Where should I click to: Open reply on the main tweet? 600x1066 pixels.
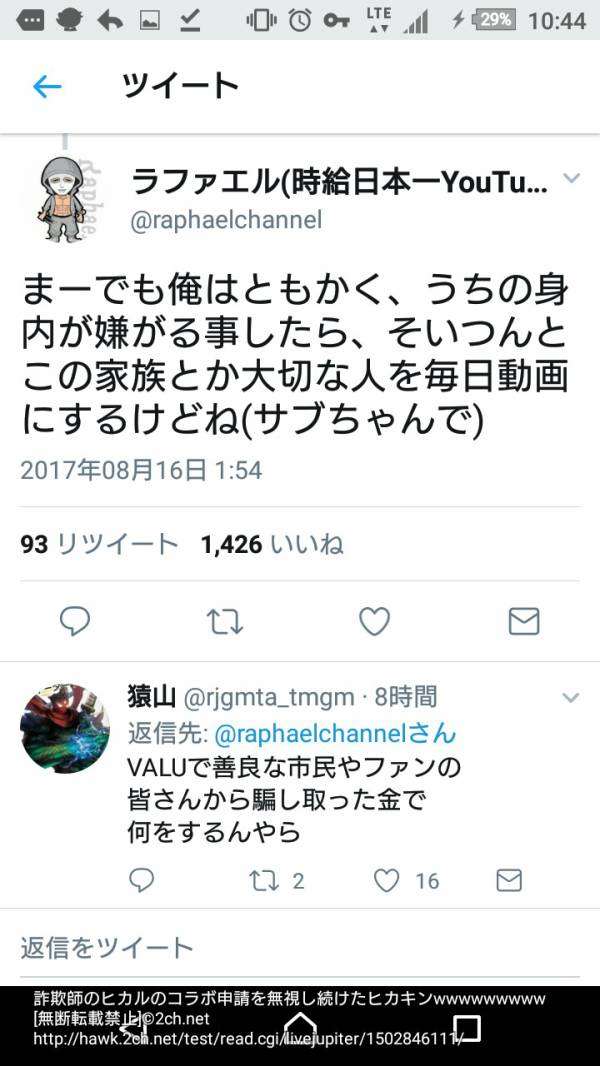point(75,621)
